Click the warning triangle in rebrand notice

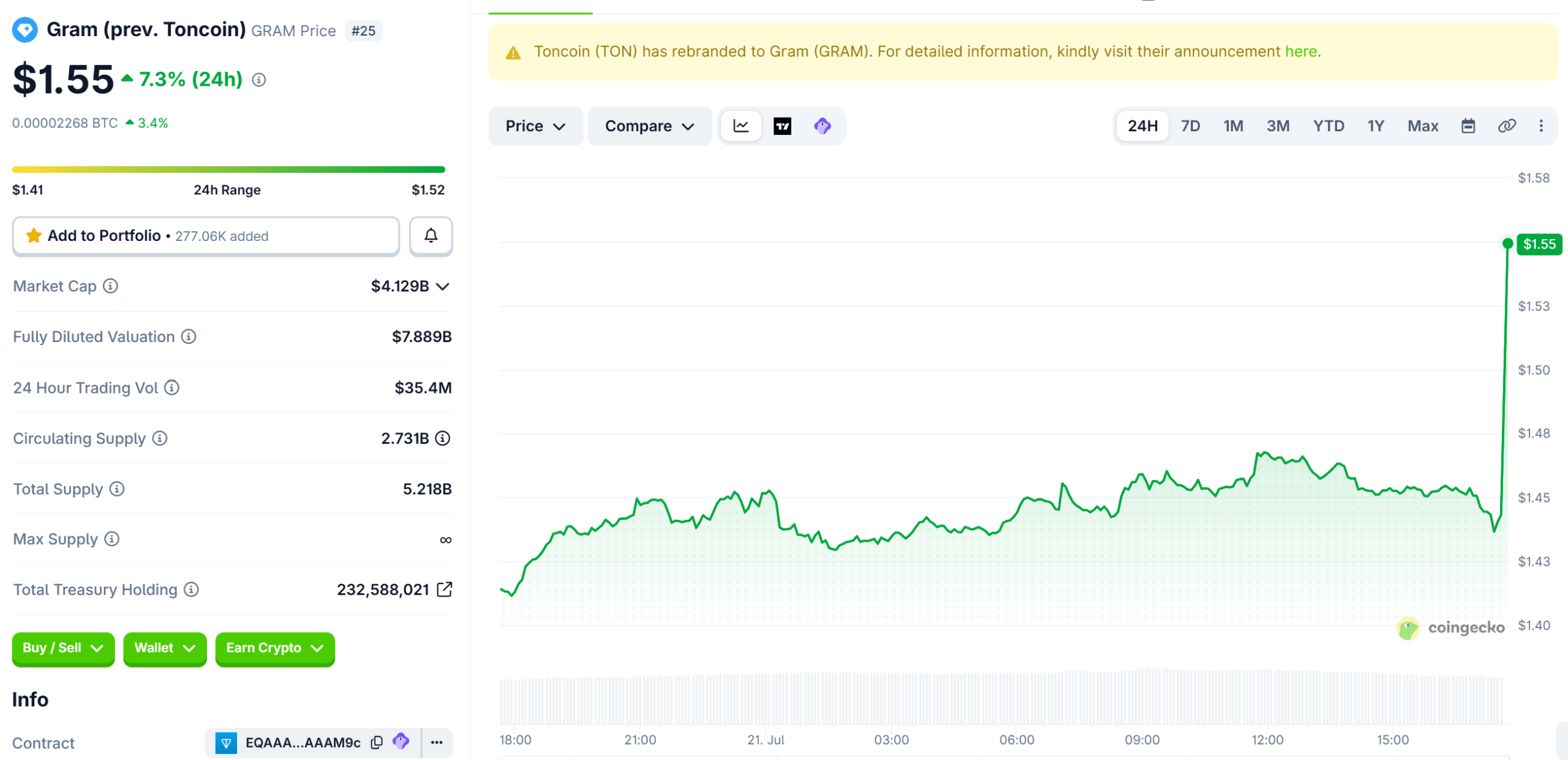tap(513, 53)
